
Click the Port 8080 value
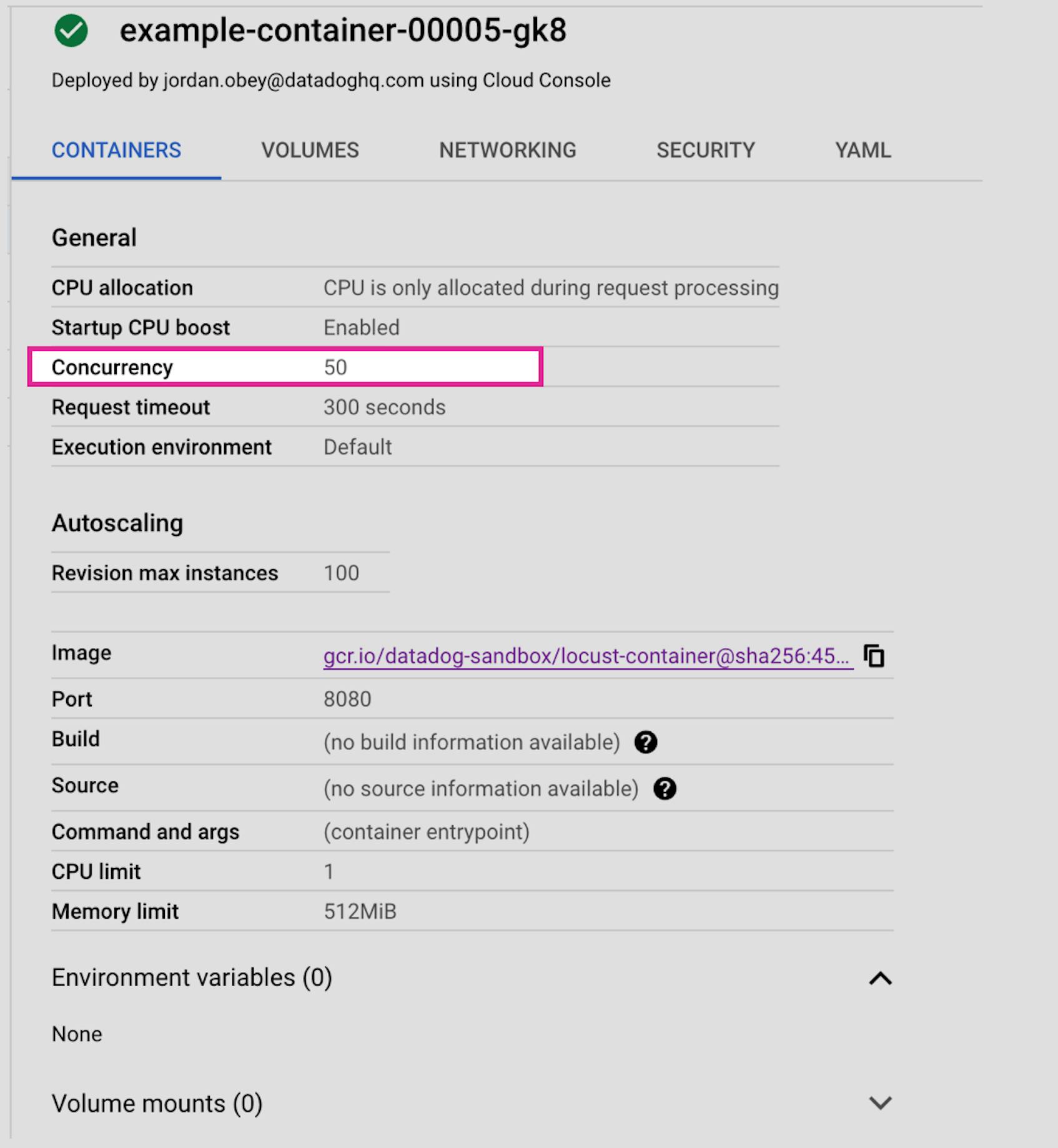tap(347, 699)
